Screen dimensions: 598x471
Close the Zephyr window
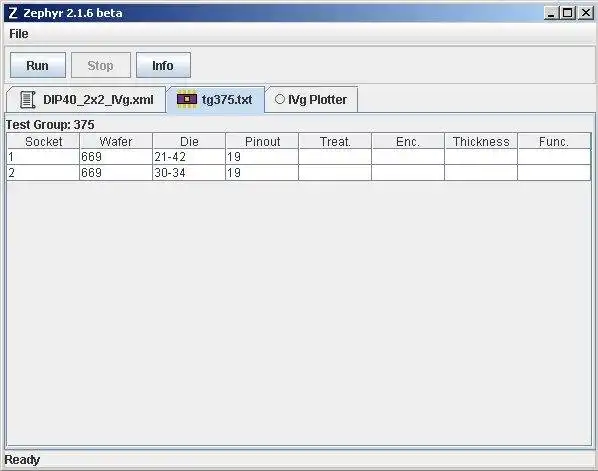(585, 13)
